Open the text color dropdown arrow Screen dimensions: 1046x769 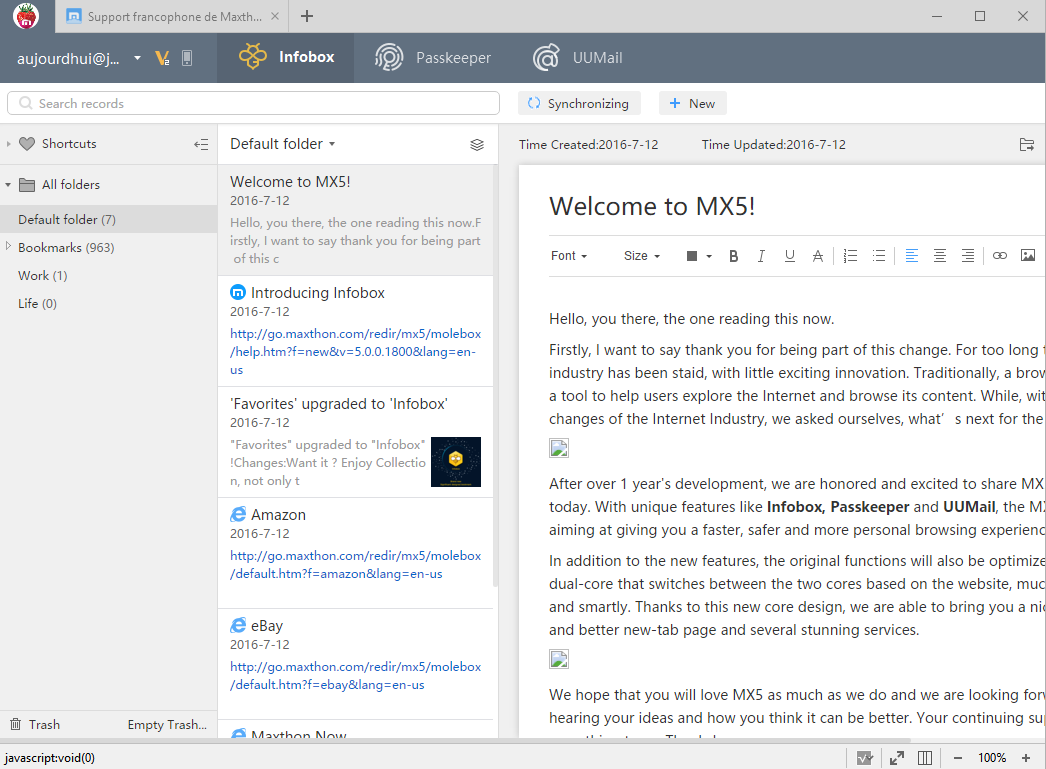click(709, 256)
